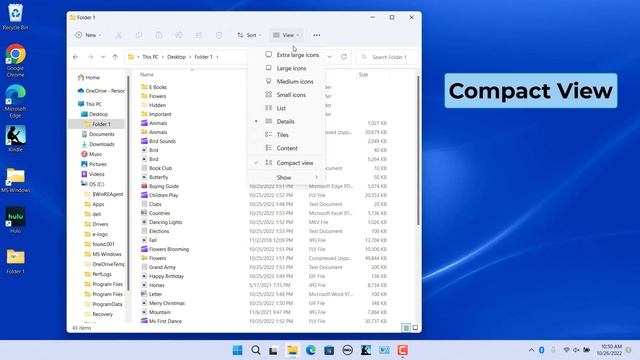Screen dimensions: 640x360
Task: Open Microsoft Edge desktop icon
Action: pyautogui.click(x=15, y=102)
